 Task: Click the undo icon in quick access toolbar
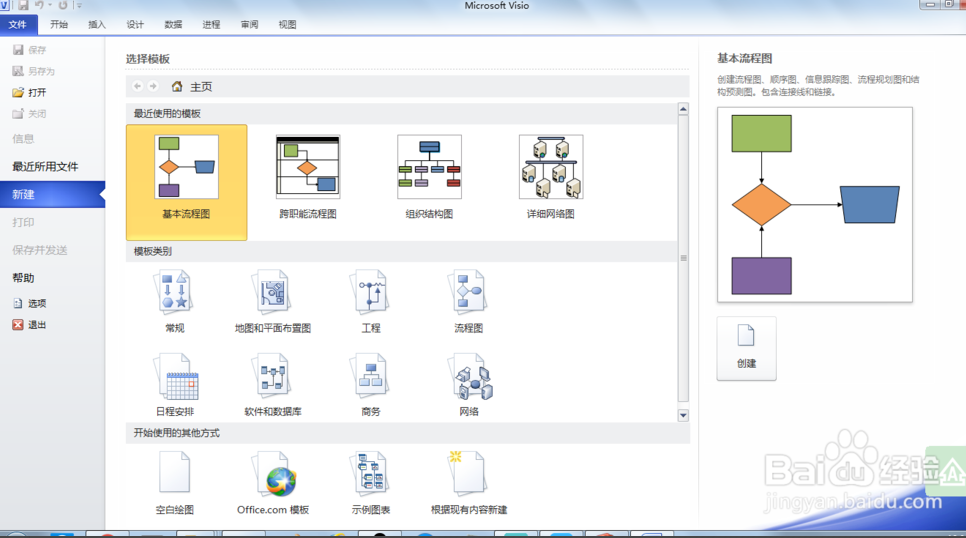(39, 6)
